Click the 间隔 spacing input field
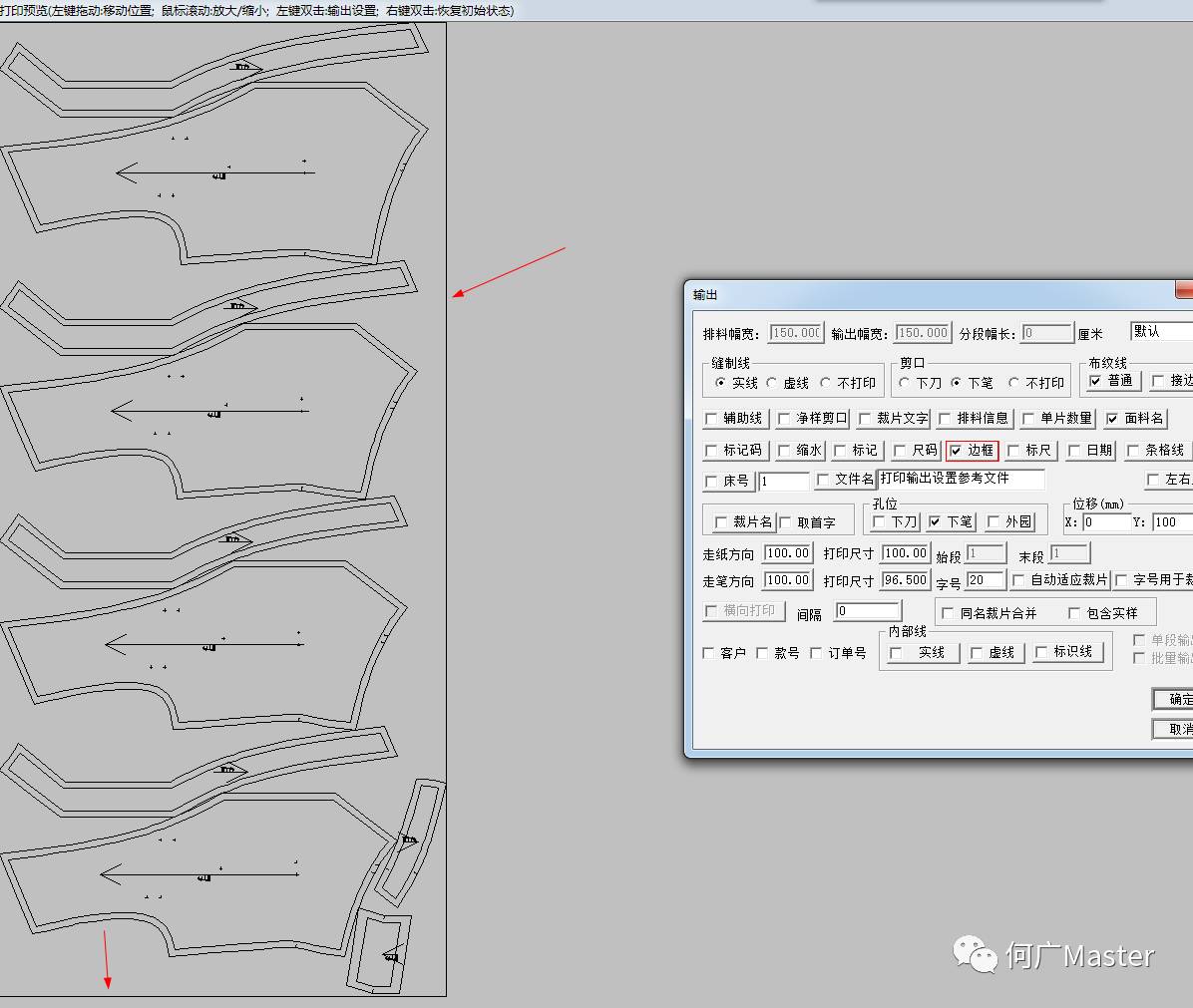Viewport: 1193px width, 1008px height. (867, 611)
